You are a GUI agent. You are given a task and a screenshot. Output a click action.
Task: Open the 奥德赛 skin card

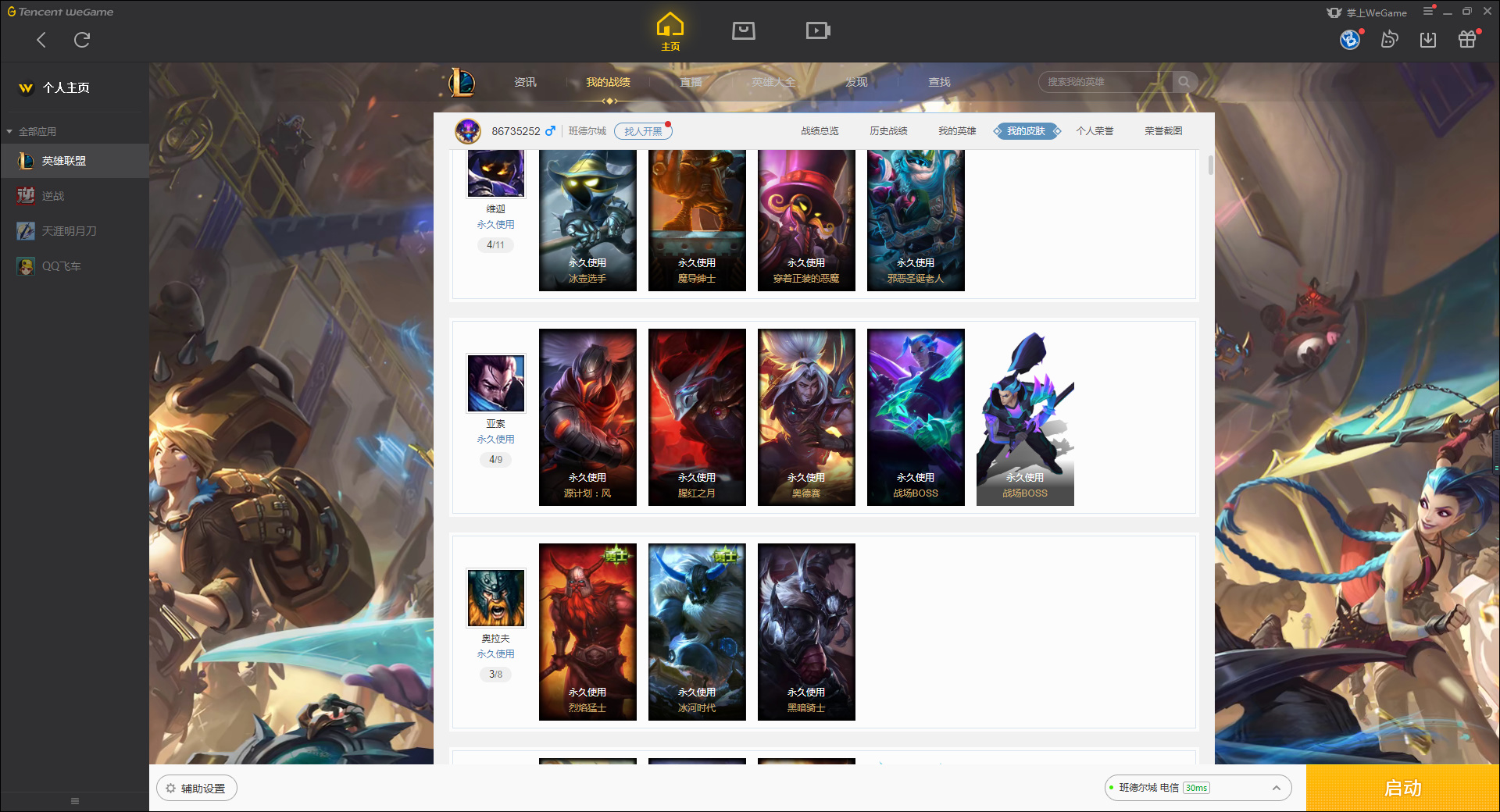tap(806, 417)
